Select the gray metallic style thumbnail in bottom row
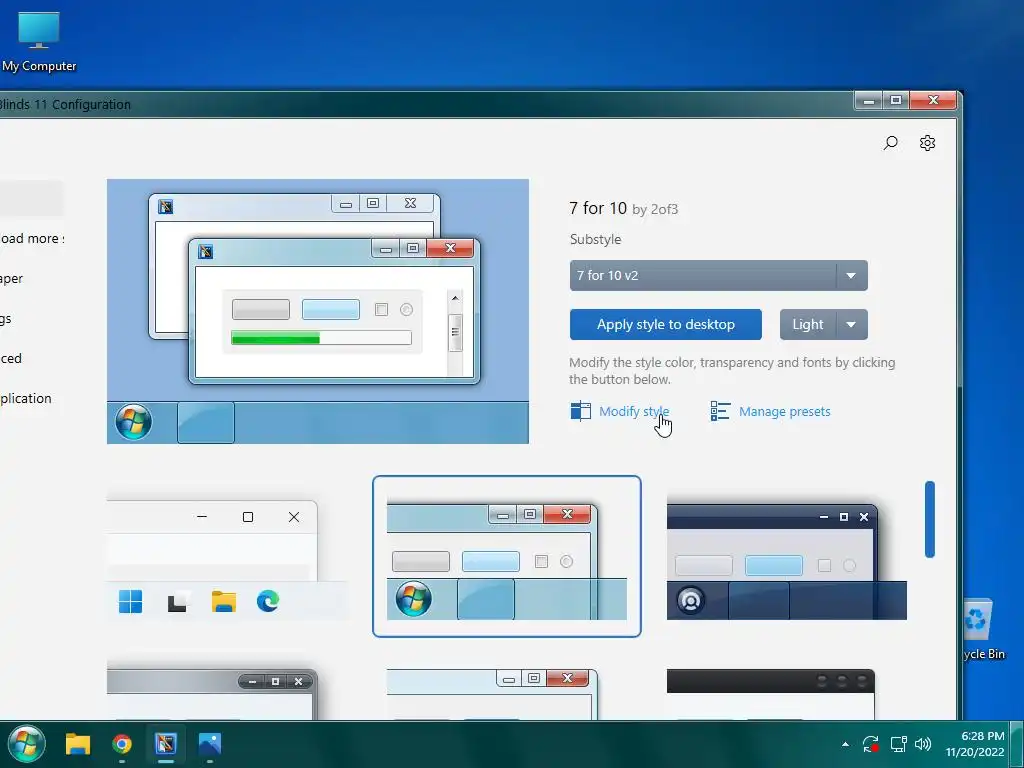The width and height of the screenshot is (1024, 768). pos(212,694)
